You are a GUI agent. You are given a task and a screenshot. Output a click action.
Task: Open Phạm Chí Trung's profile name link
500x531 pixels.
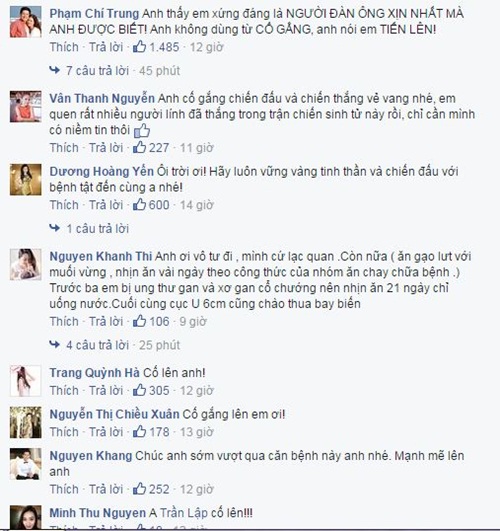(x=94, y=14)
